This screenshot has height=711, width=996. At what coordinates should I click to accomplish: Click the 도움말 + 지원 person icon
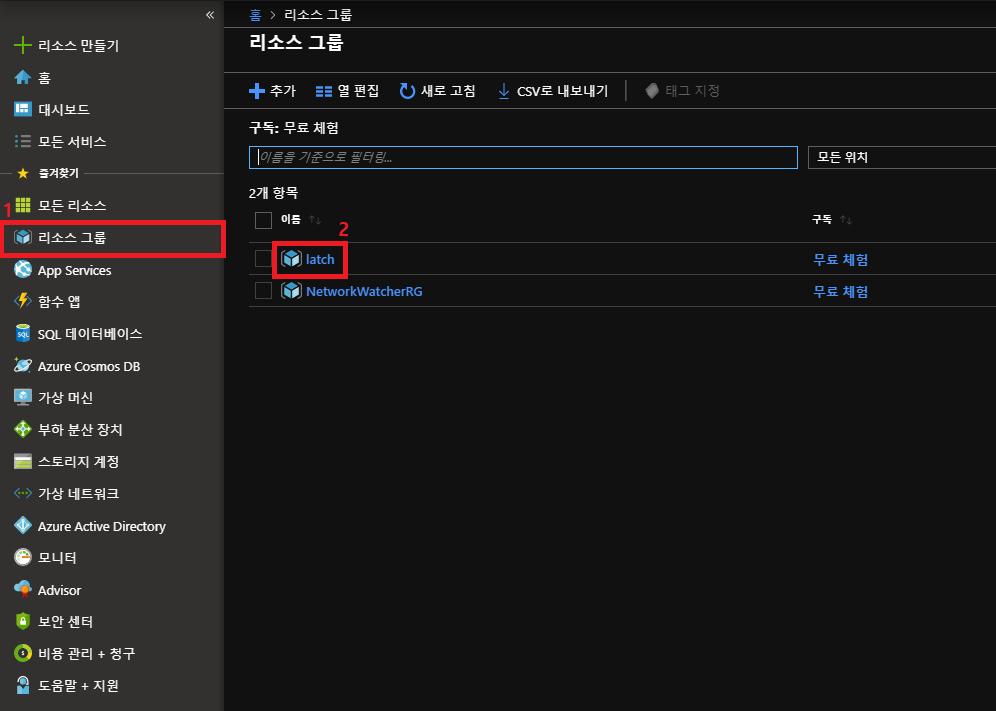tap(22, 685)
